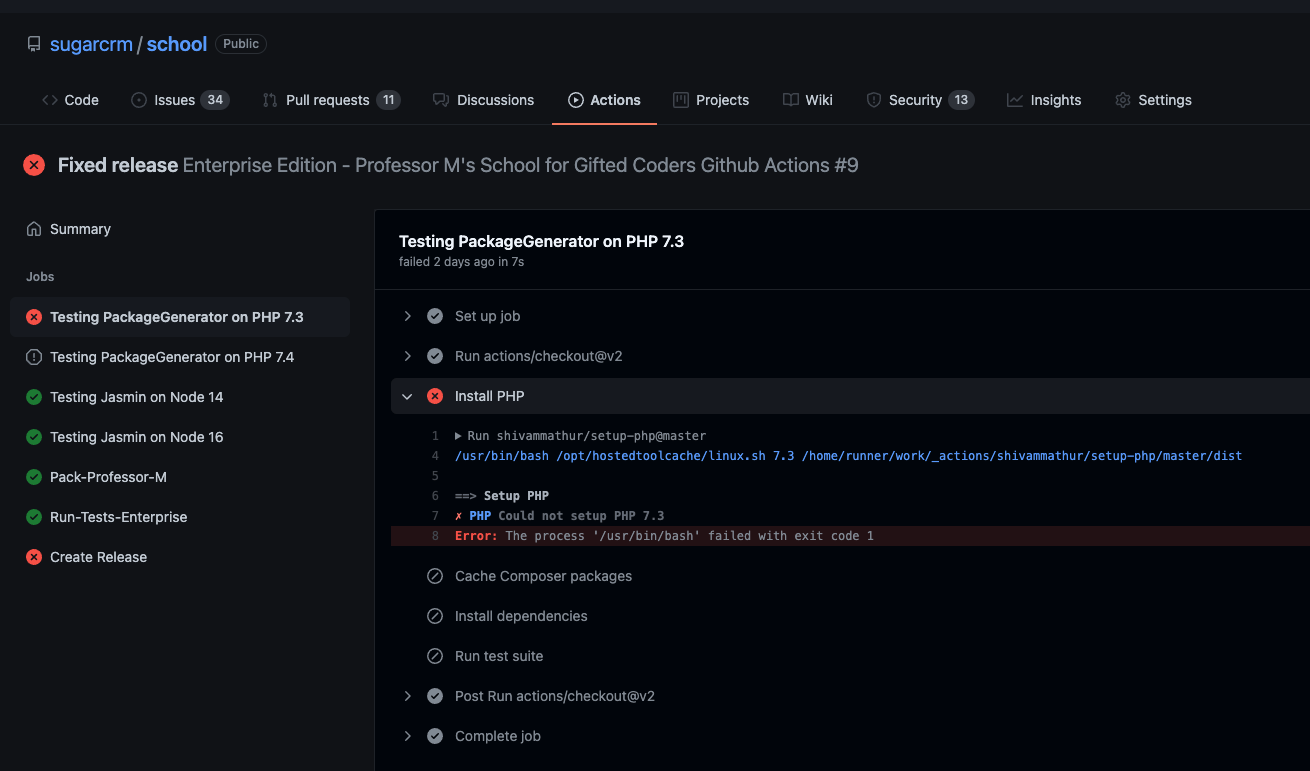Viewport: 1310px width, 771px height.
Task: Open the Insights tab
Action: click(1044, 100)
